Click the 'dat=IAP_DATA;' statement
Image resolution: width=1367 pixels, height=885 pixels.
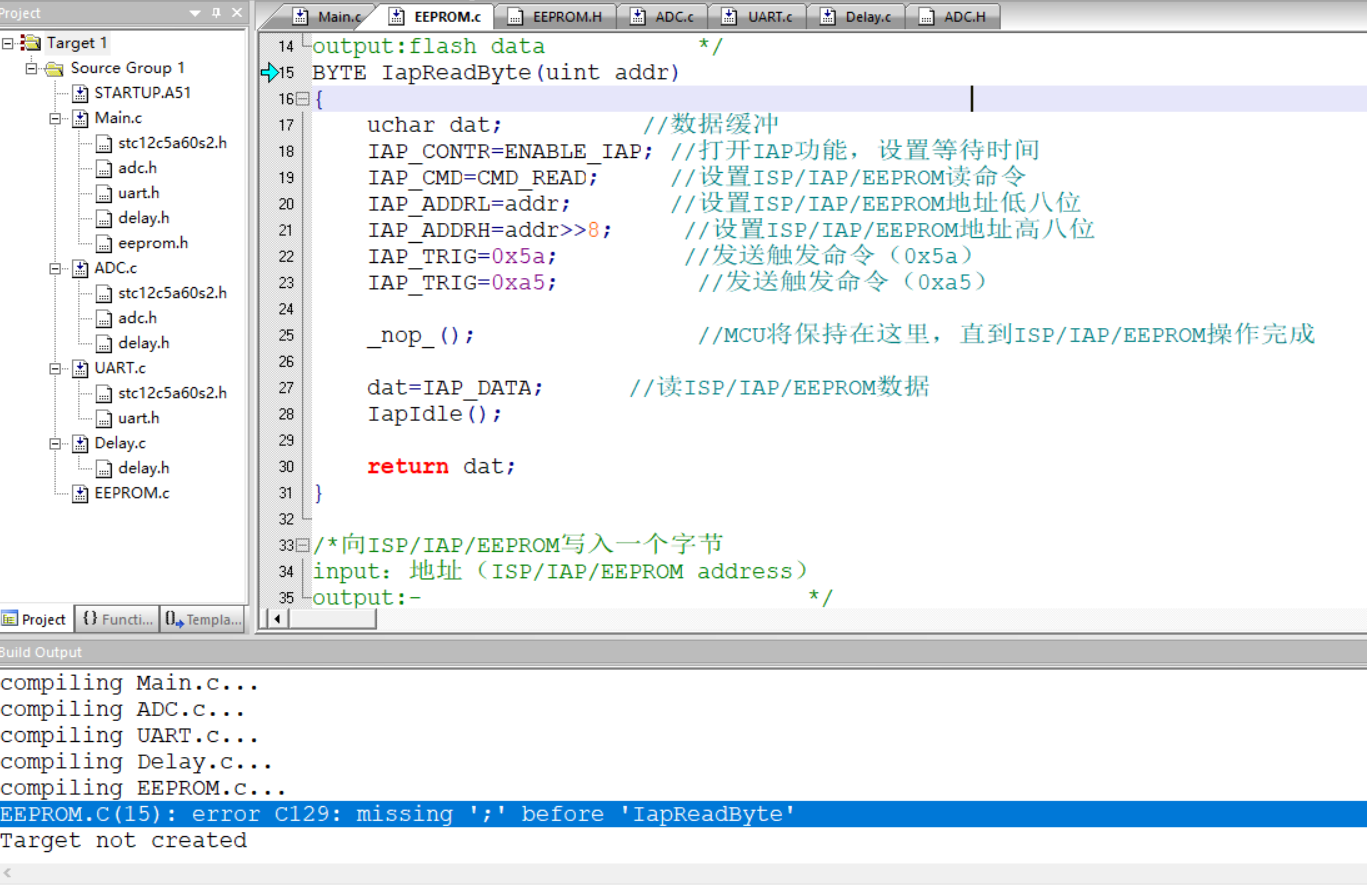coord(455,388)
